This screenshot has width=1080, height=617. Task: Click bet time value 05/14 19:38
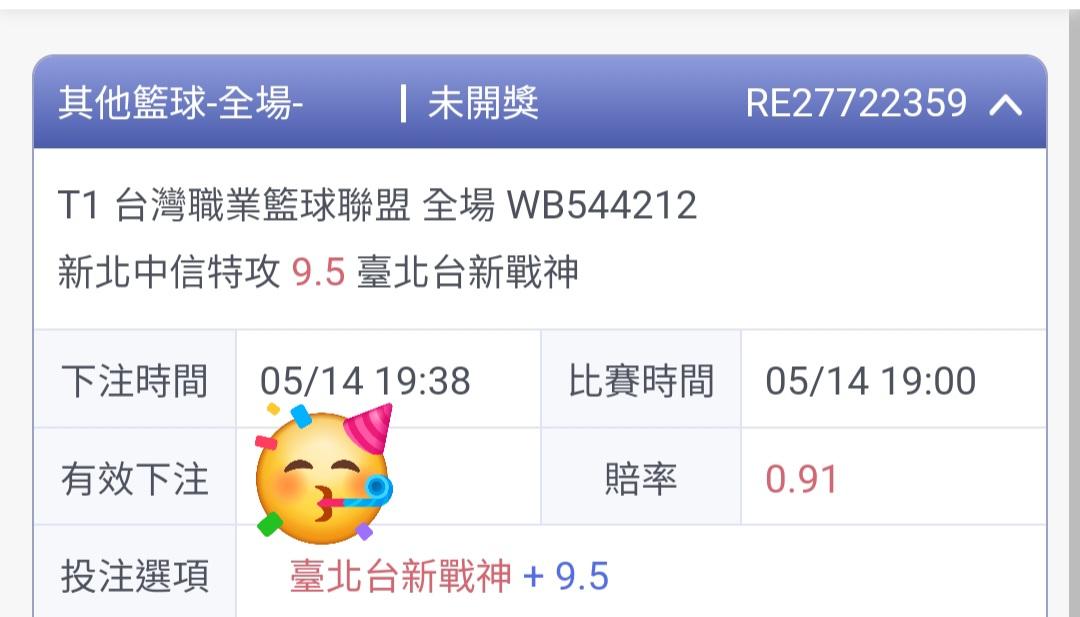(x=365, y=381)
